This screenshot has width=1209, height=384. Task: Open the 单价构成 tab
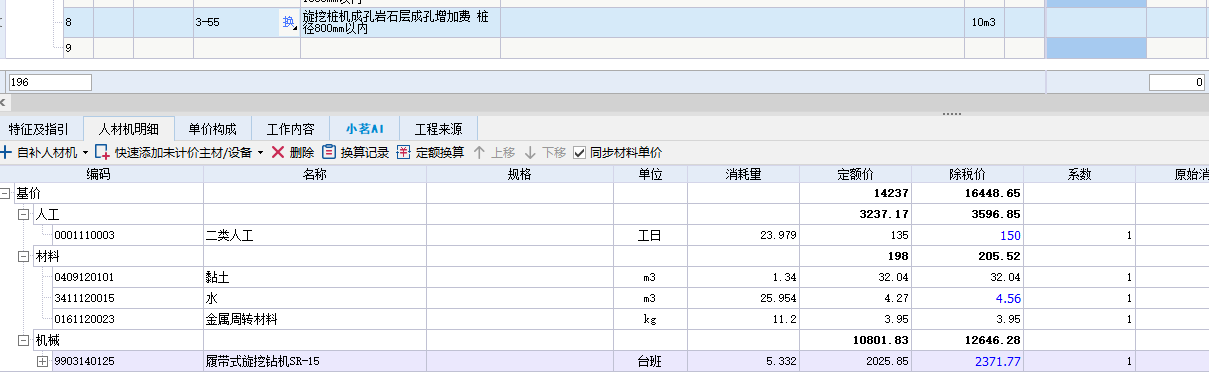212,129
